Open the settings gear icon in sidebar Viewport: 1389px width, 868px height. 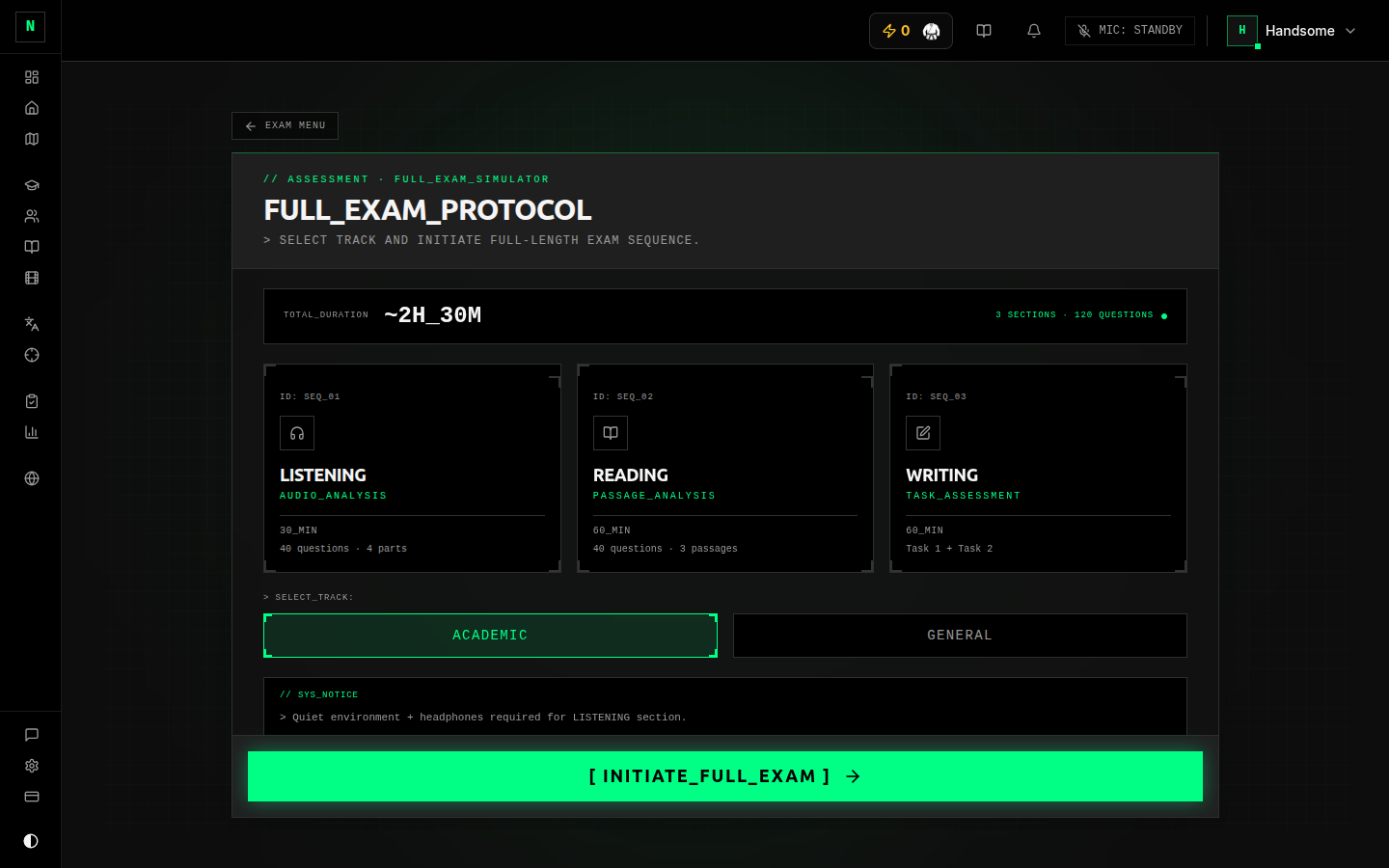pyautogui.click(x=32, y=766)
